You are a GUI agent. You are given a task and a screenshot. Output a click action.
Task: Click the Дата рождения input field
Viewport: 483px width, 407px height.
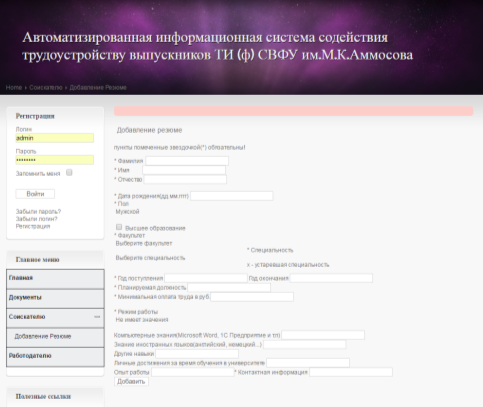[x=232, y=196]
